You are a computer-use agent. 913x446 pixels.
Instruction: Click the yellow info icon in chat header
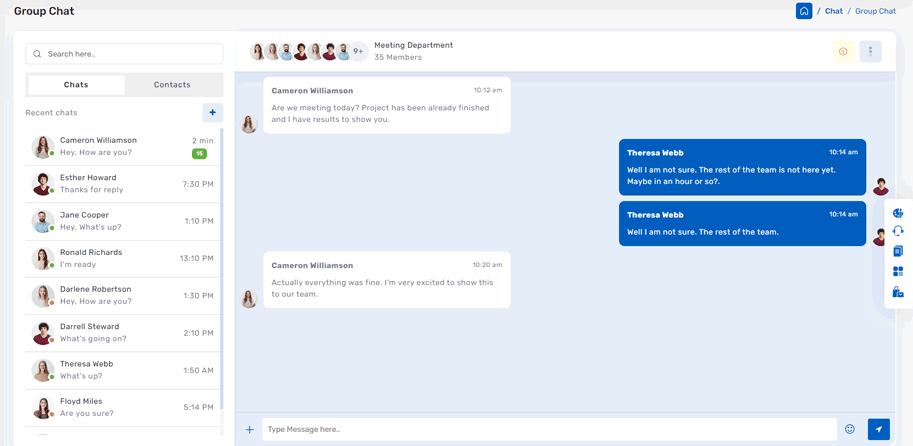pyautogui.click(x=843, y=52)
